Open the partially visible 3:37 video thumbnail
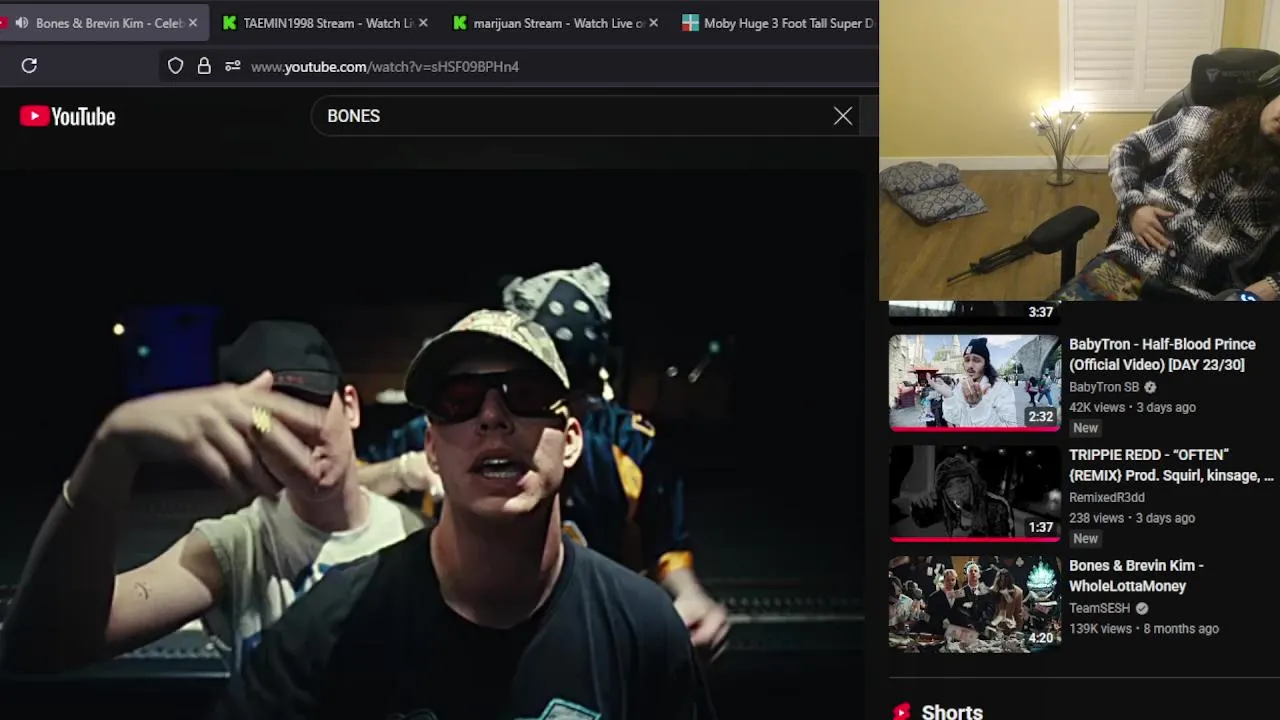 (975, 311)
